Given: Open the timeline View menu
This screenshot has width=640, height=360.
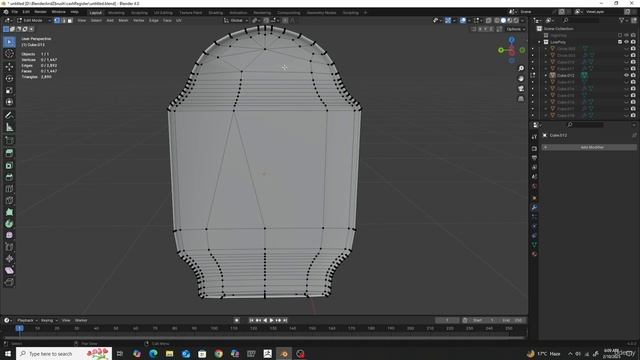Looking at the screenshot, I should pos(66,320).
